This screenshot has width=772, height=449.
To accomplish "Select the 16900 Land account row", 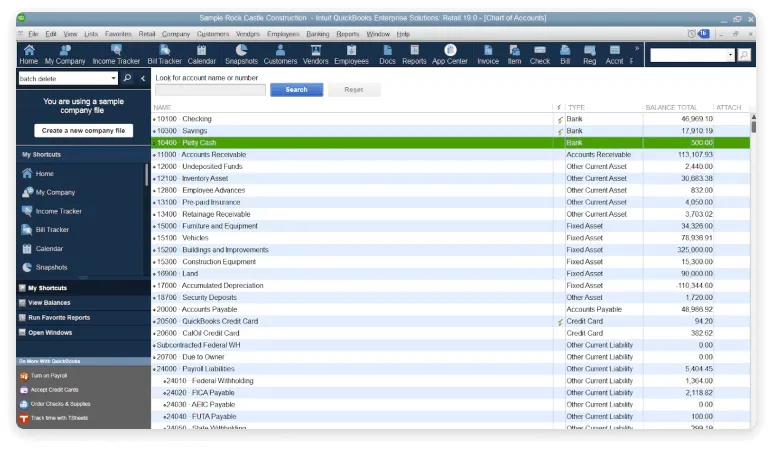I will point(450,274).
